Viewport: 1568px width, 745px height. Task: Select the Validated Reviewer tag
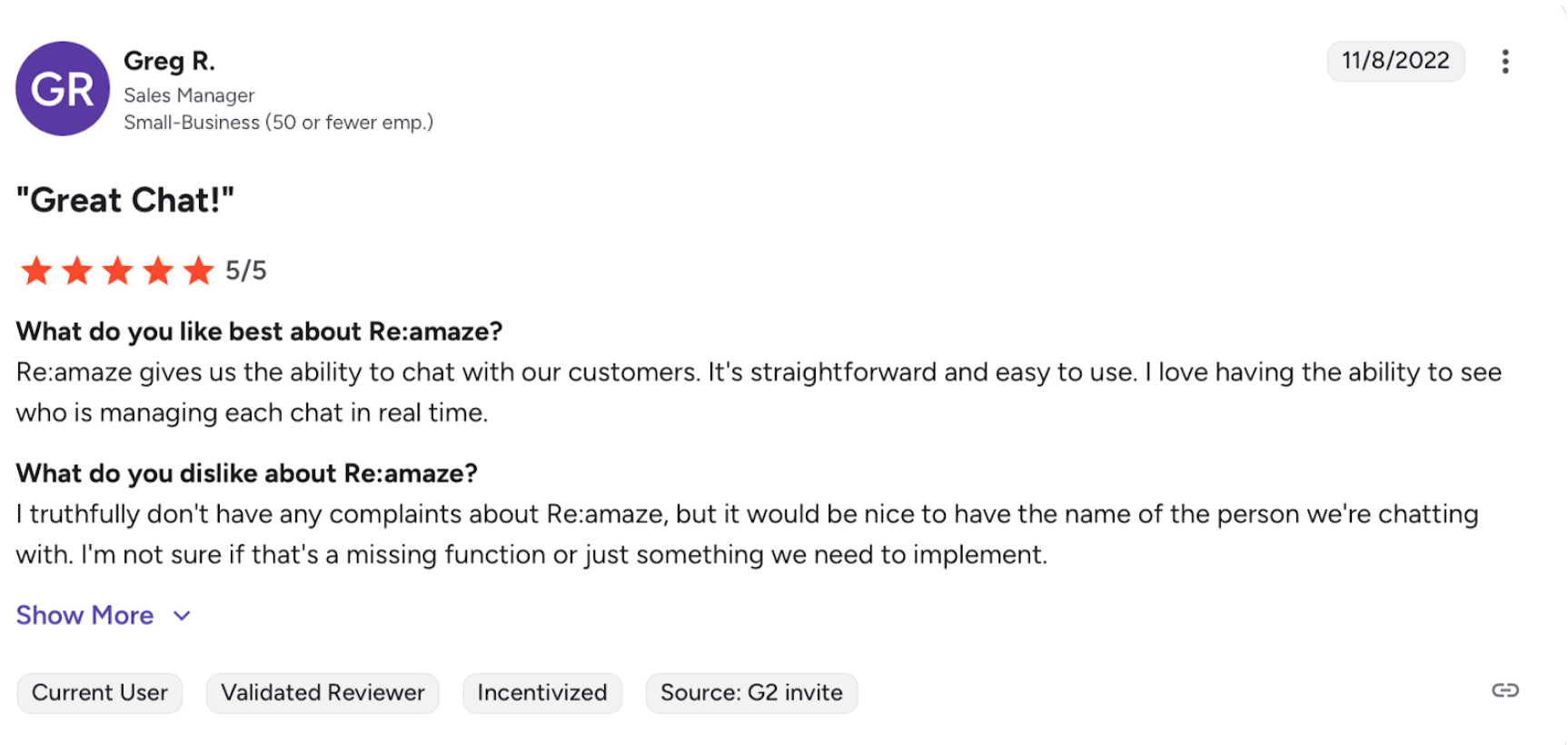coord(323,693)
